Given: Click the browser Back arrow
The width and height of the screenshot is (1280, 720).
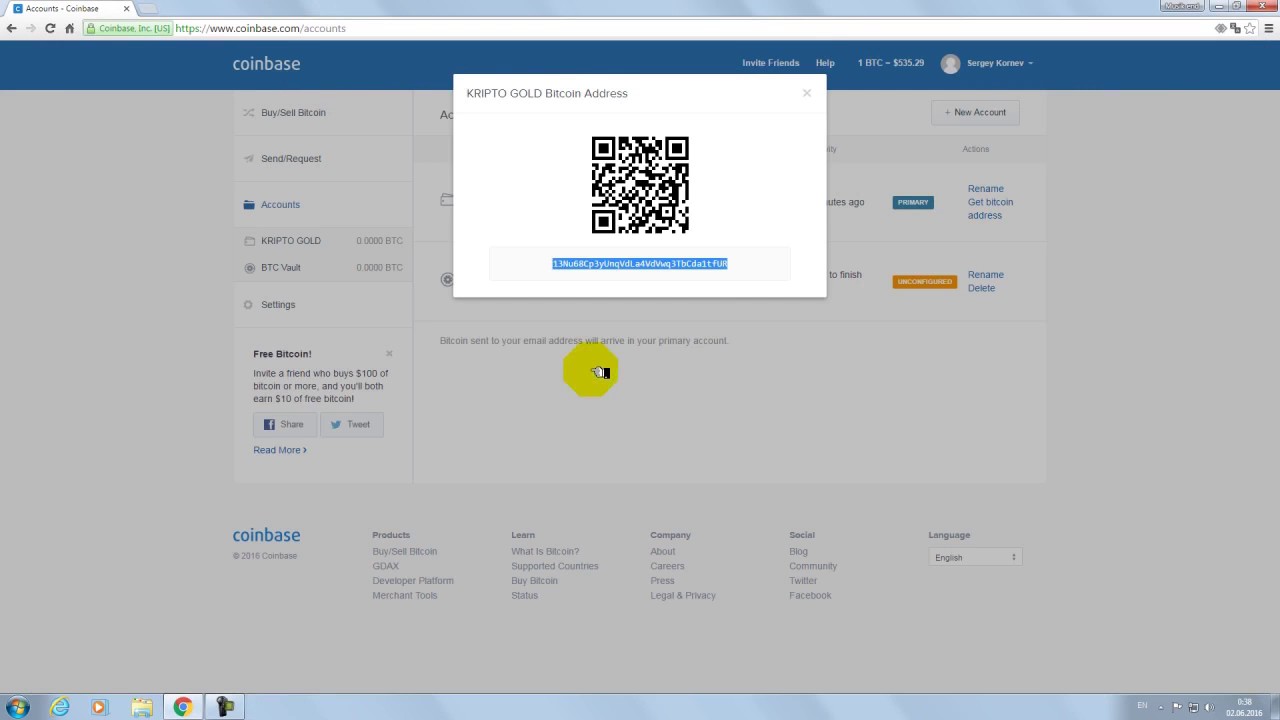Looking at the screenshot, I should click(11, 28).
